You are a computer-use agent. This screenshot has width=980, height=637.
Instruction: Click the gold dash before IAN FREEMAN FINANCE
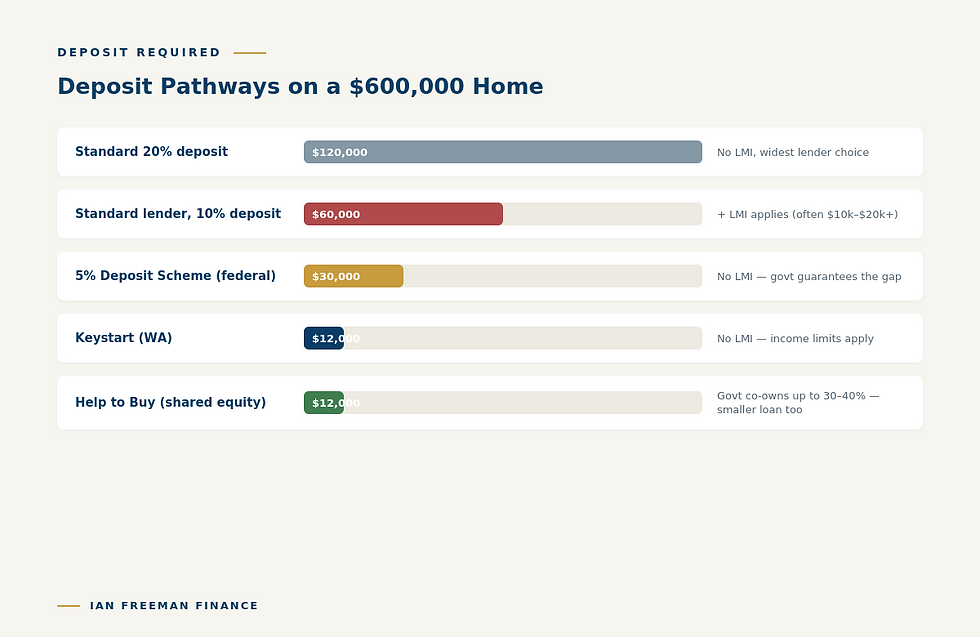69,606
